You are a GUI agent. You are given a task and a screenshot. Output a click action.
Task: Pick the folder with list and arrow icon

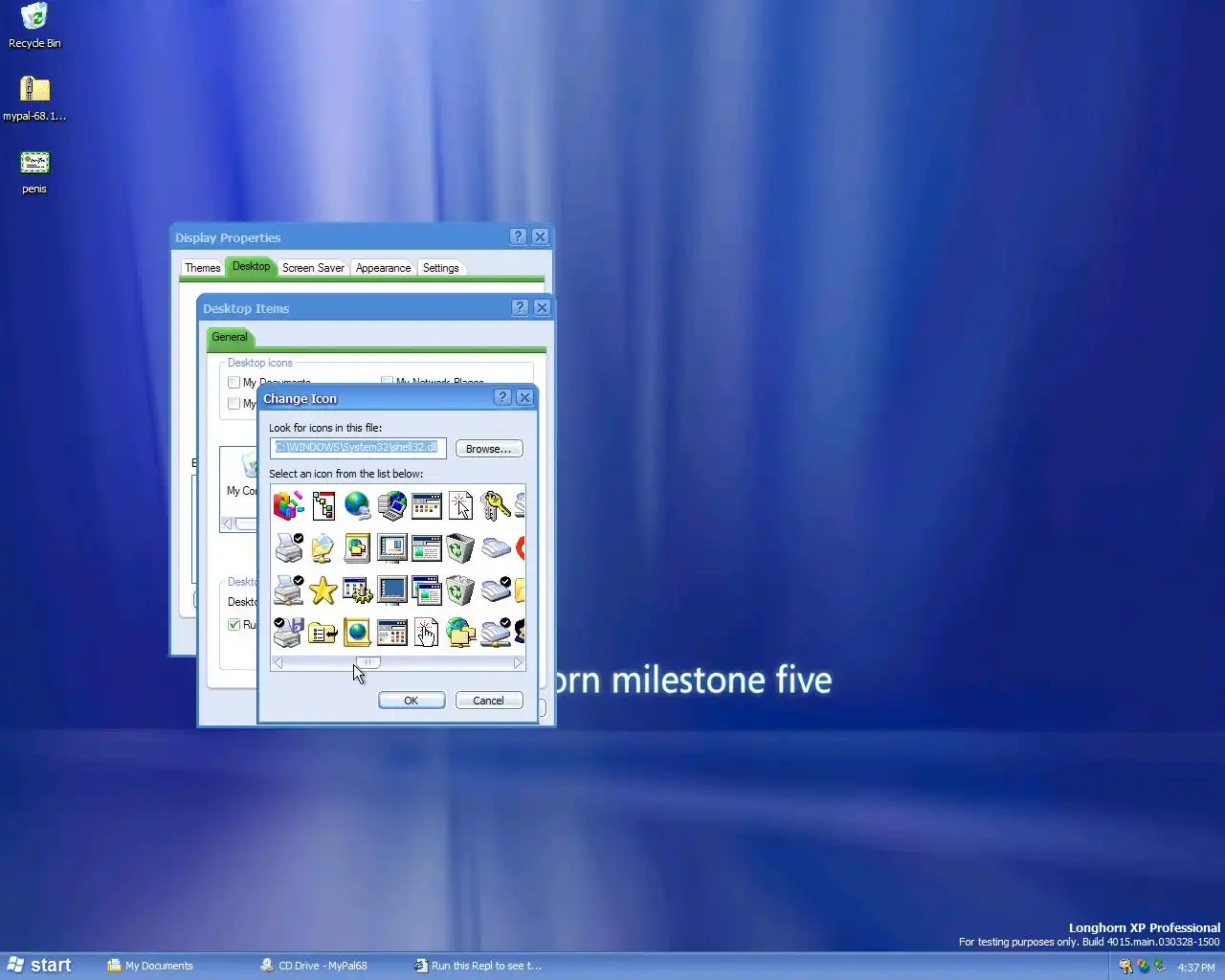323,633
